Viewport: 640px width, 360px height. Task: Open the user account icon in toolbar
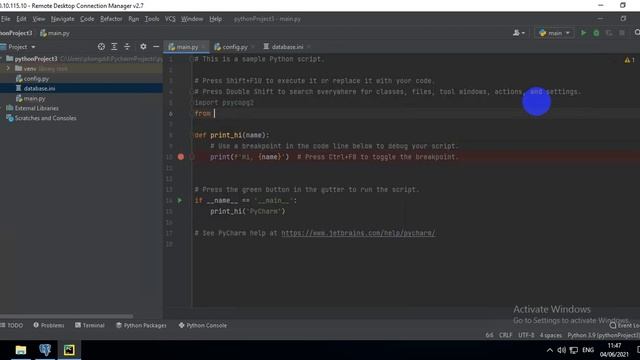[x=518, y=33]
